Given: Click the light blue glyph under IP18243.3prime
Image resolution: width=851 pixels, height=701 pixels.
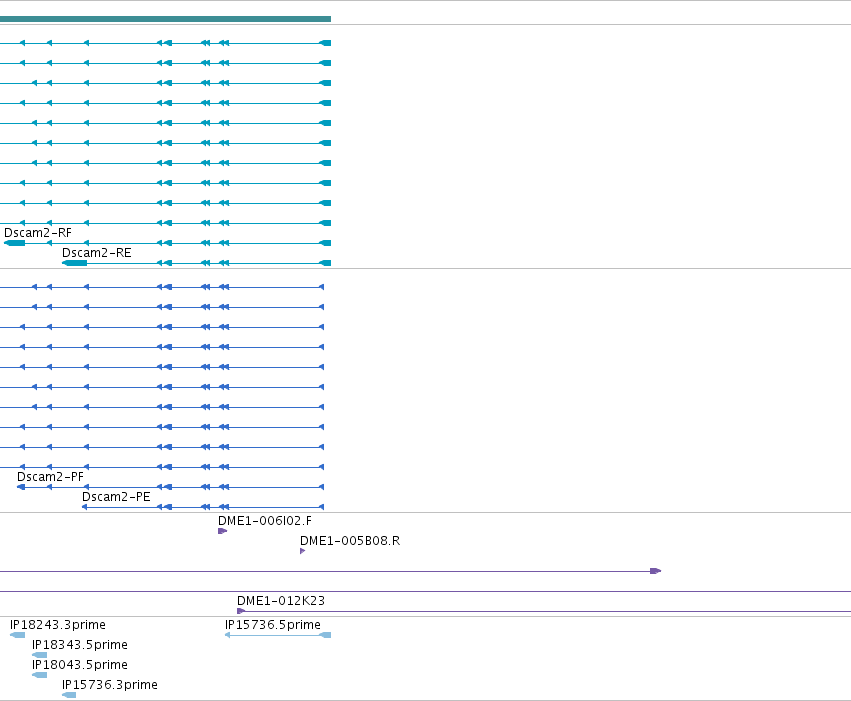Looking at the screenshot, I should tap(17, 635).
